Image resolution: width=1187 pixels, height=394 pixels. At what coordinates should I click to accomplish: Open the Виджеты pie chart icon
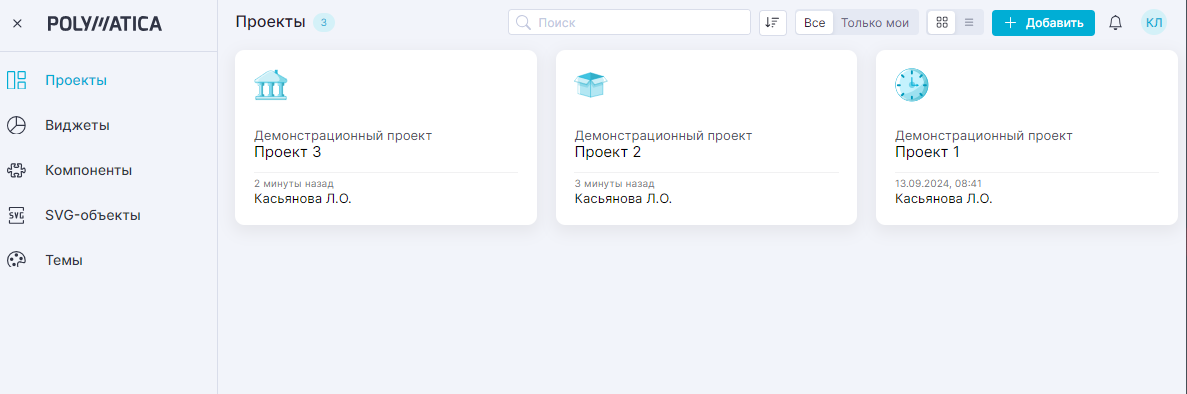click(x=17, y=126)
